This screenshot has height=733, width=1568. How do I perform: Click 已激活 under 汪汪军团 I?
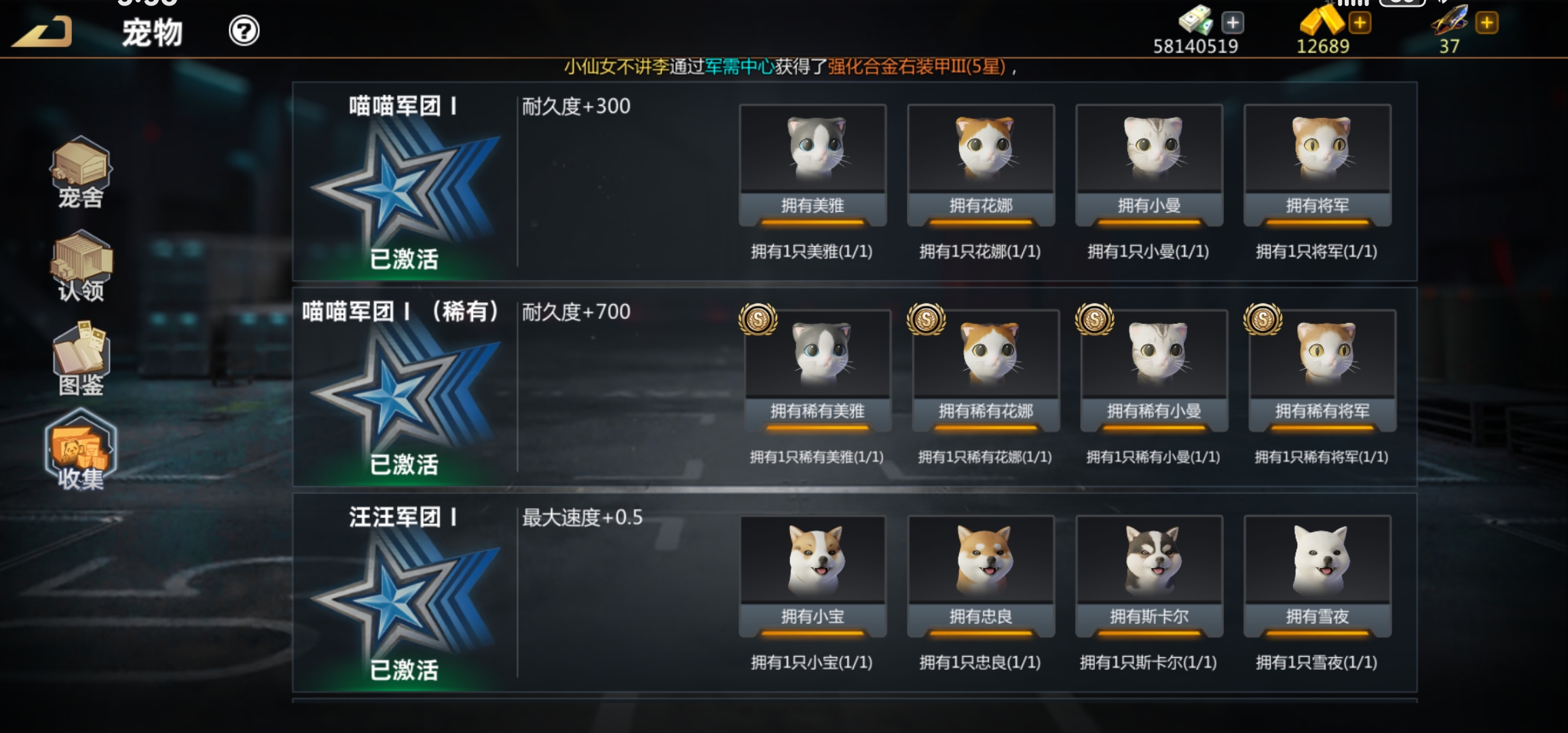tap(405, 670)
